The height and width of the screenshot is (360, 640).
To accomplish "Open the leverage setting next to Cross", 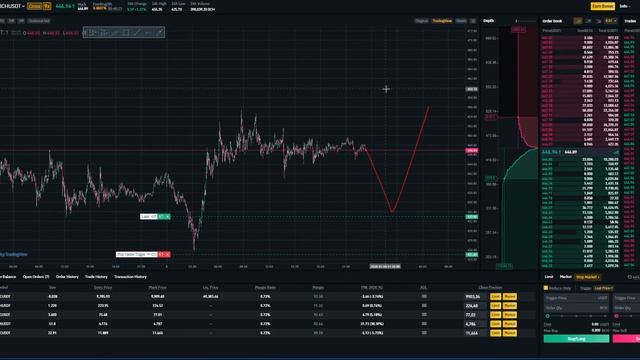I will pos(47,6).
